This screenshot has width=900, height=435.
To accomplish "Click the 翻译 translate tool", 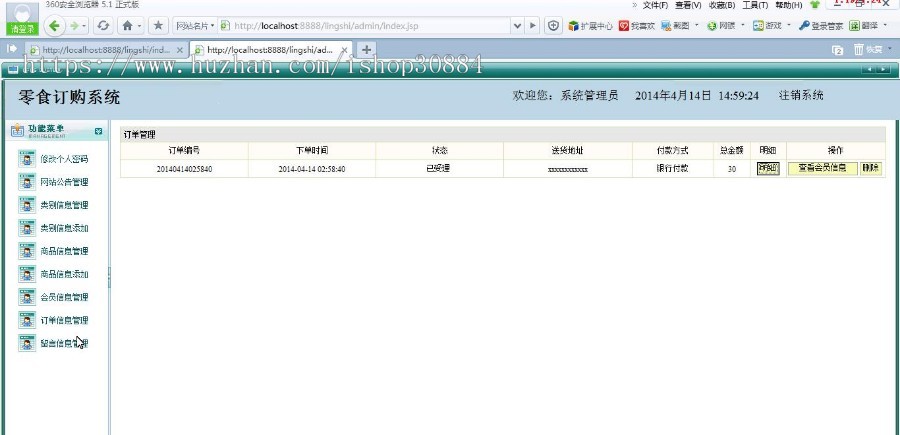I will [864, 26].
